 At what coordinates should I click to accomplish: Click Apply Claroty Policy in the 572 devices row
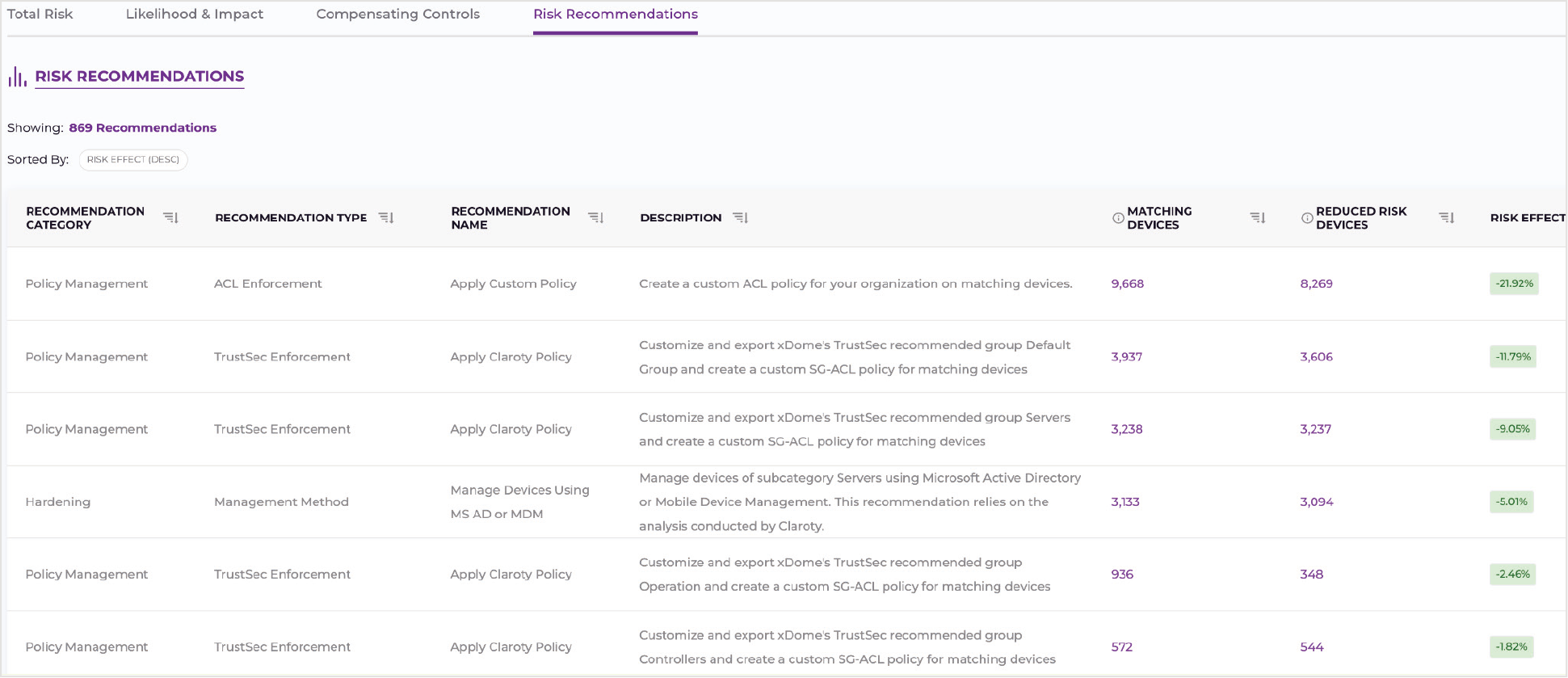click(x=511, y=647)
